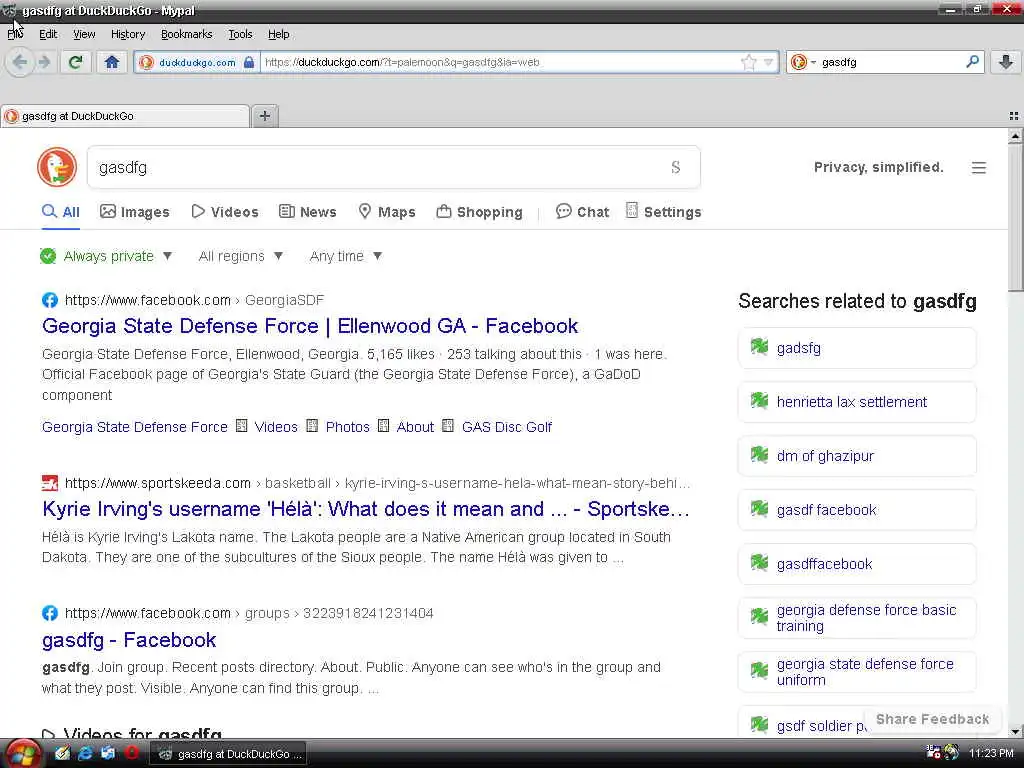Open the Edit menu
The height and width of the screenshot is (768, 1024).
coord(48,34)
